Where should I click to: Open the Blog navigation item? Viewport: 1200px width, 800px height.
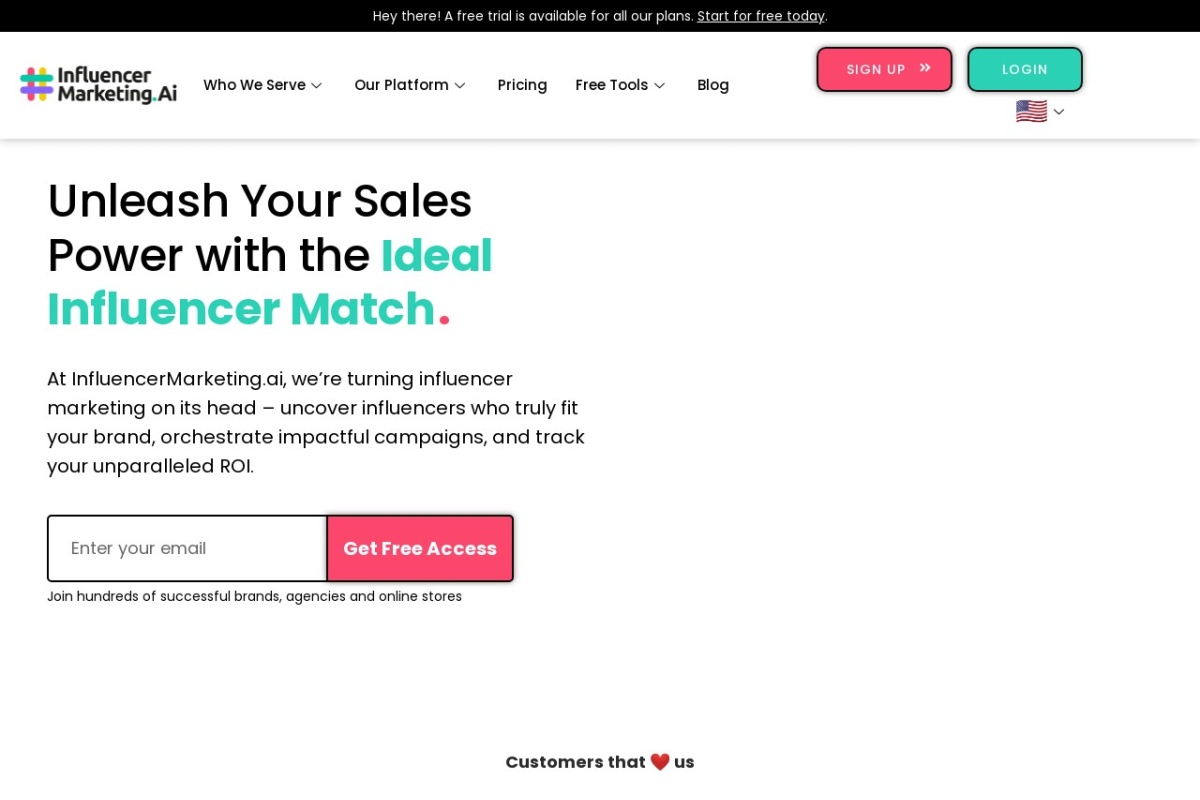(x=713, y=85)
